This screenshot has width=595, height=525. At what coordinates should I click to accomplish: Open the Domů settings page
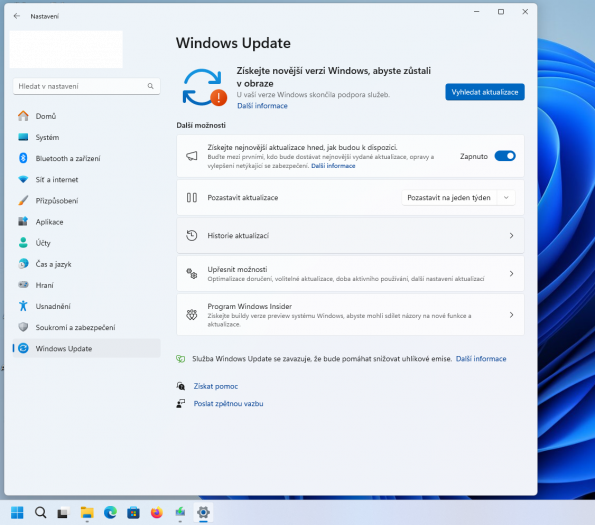[x=87, y=116]
